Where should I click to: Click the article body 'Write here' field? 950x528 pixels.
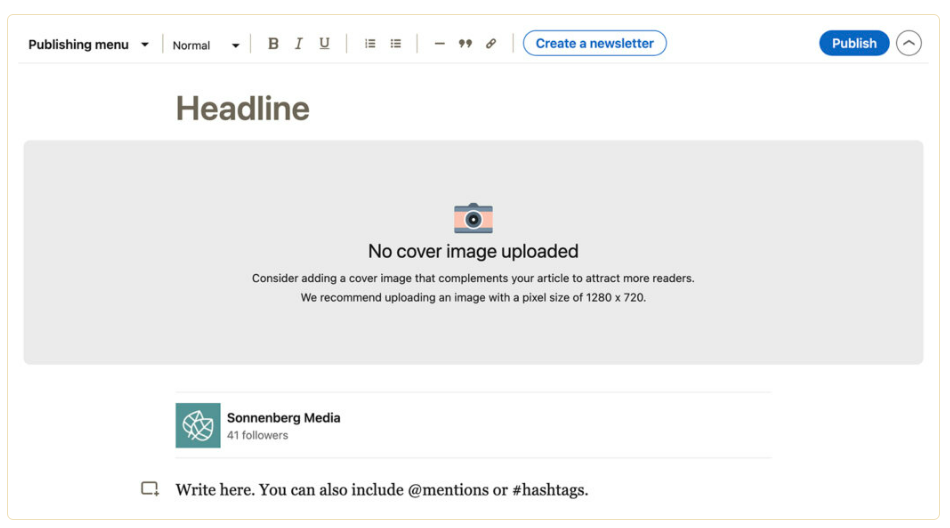[381, 490]
